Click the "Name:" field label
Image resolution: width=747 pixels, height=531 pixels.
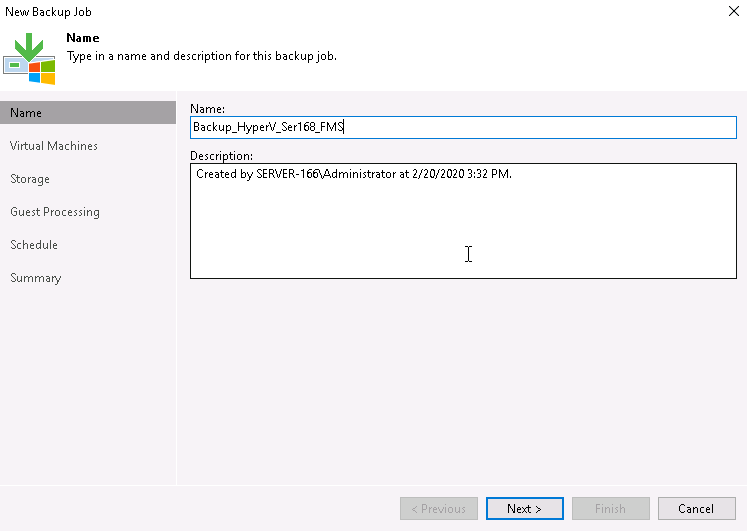coord(207,108)
